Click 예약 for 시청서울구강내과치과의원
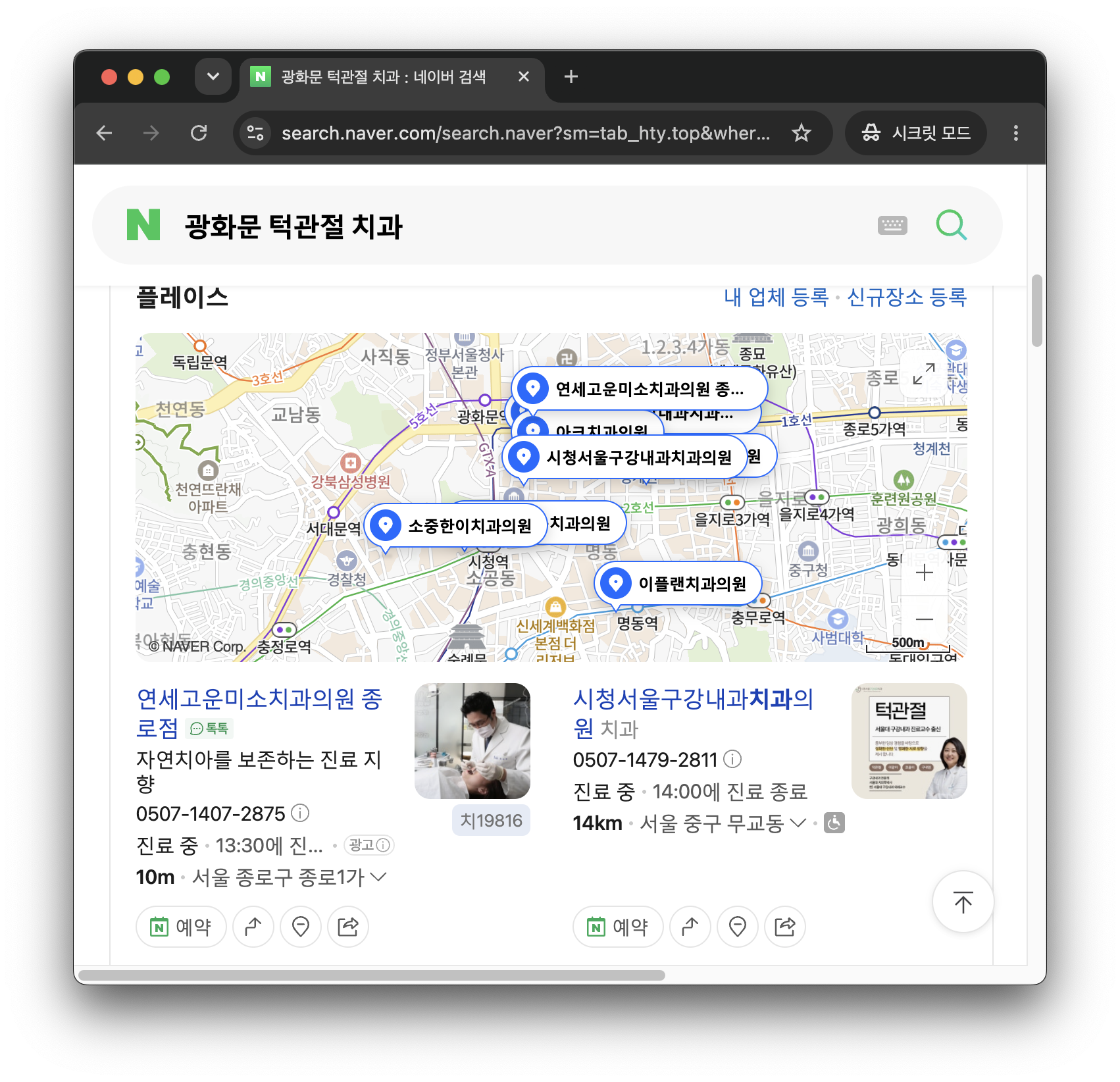 (618, 927)
